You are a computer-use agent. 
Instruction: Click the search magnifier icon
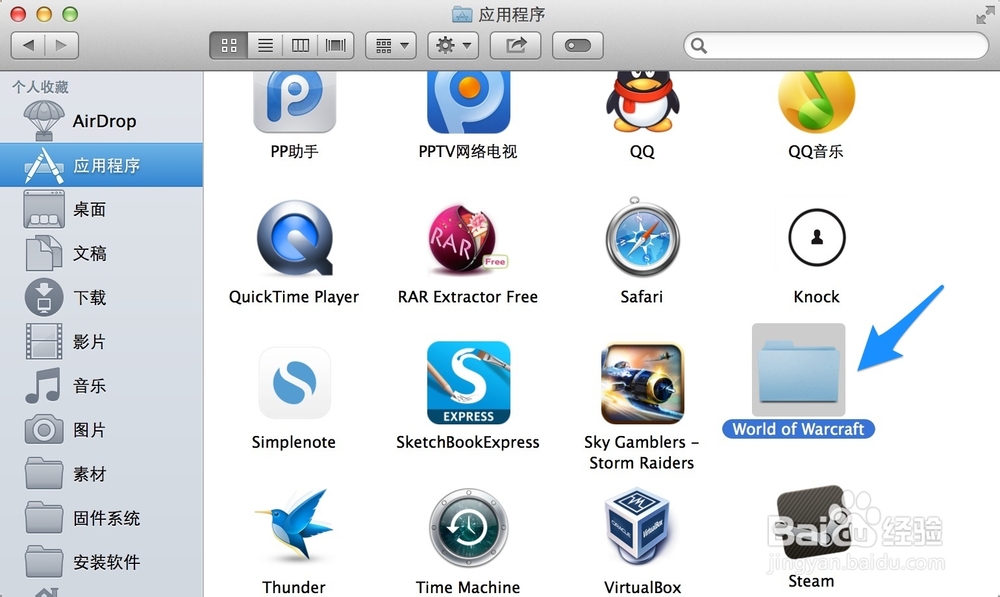coord(699,46)
